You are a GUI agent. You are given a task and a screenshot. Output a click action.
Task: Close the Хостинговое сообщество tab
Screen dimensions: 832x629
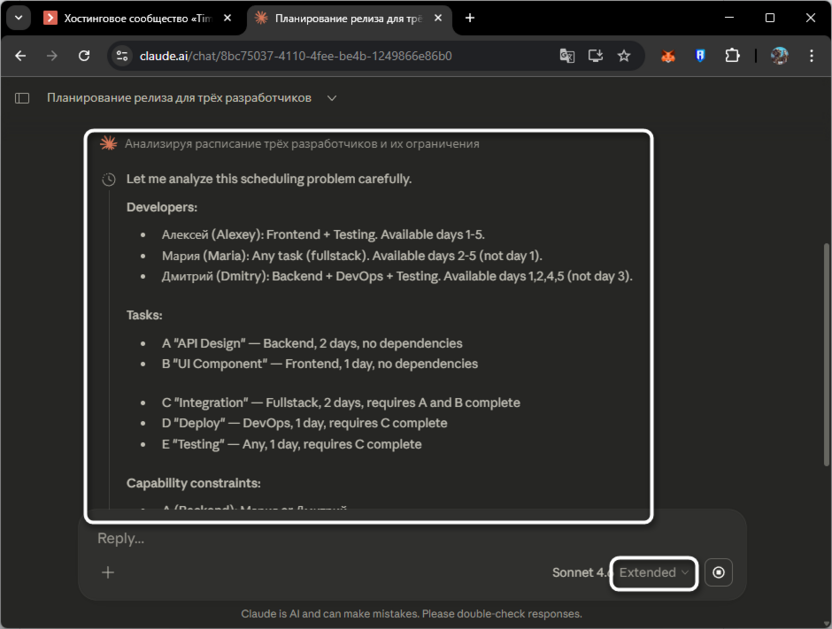(x=227, y=18)
